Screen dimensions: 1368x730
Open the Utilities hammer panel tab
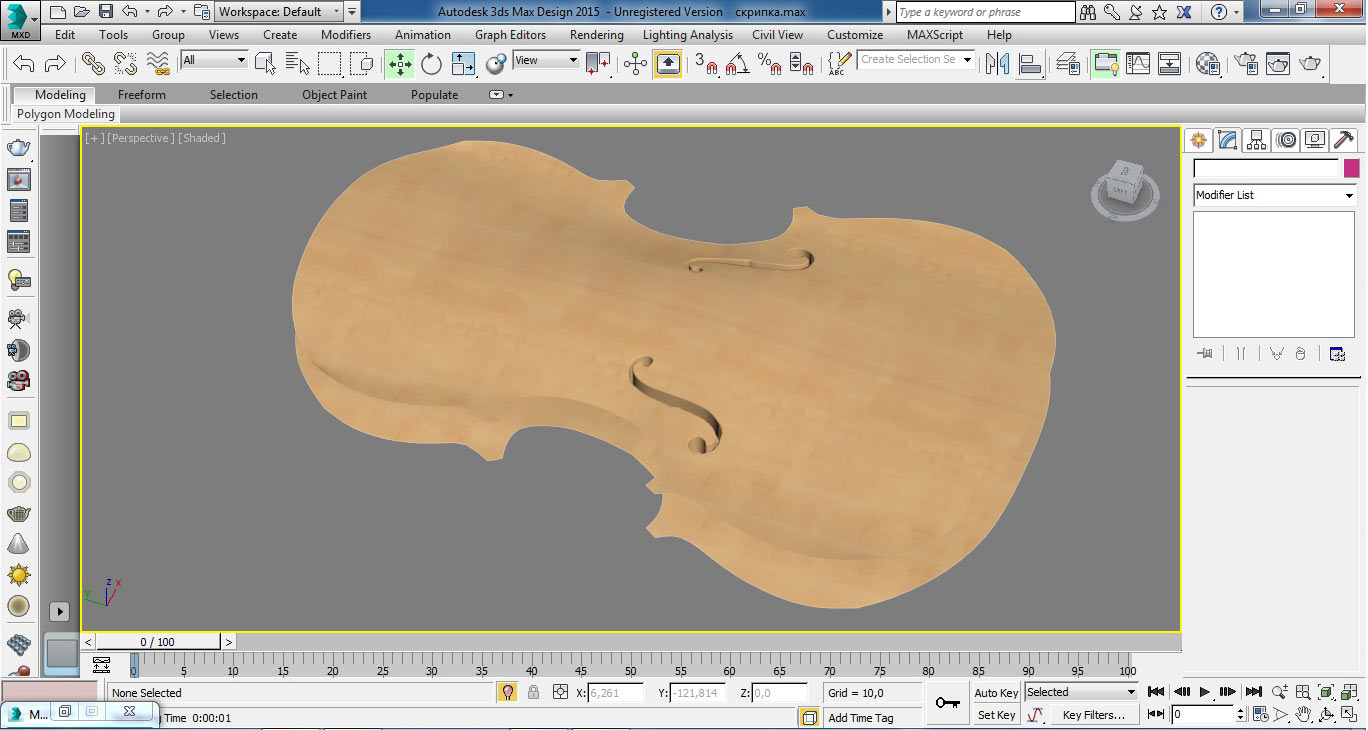[x=1344, y=140]
